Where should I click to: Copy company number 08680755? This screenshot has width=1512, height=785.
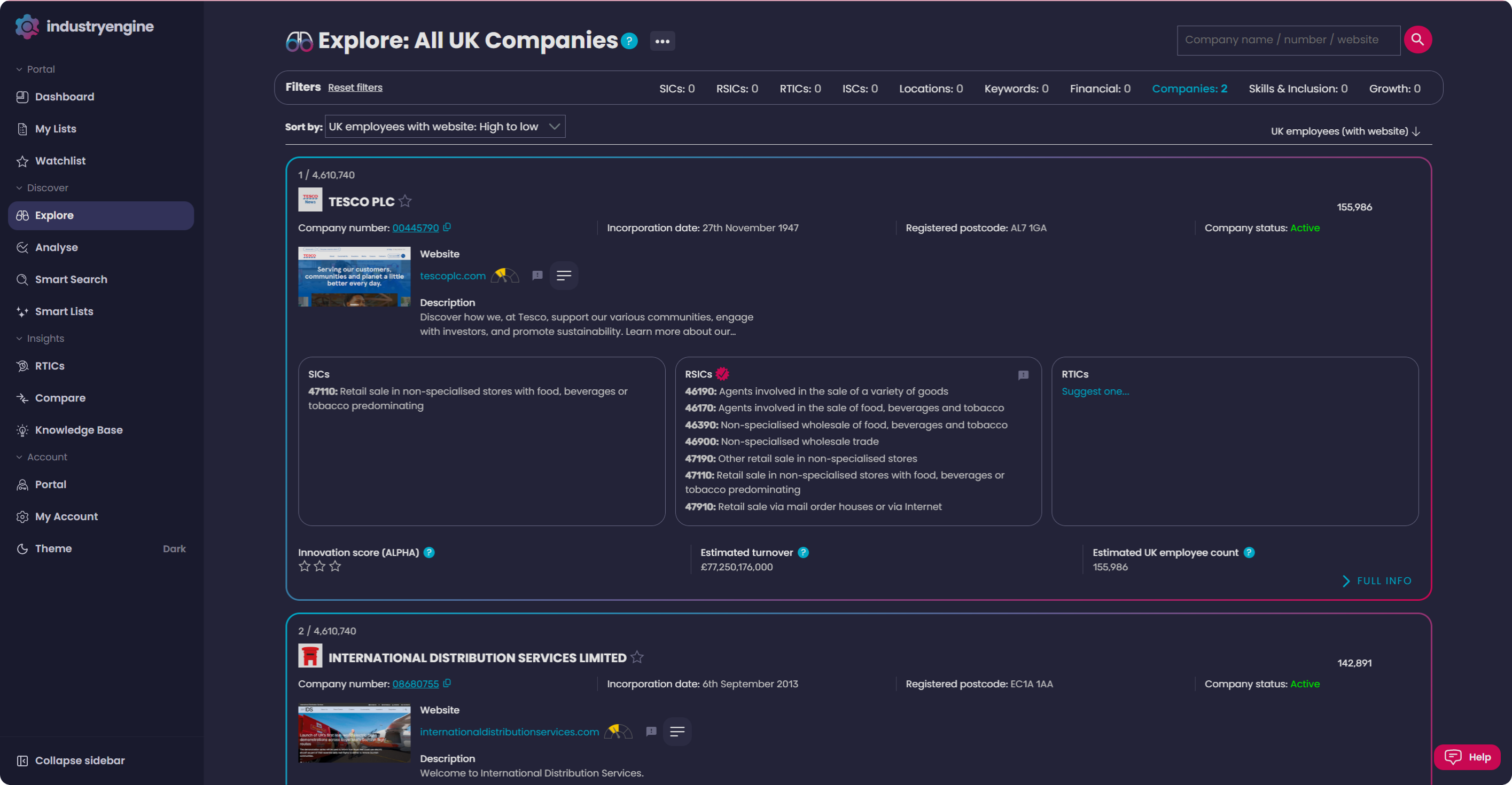click(x=447, y=683)
